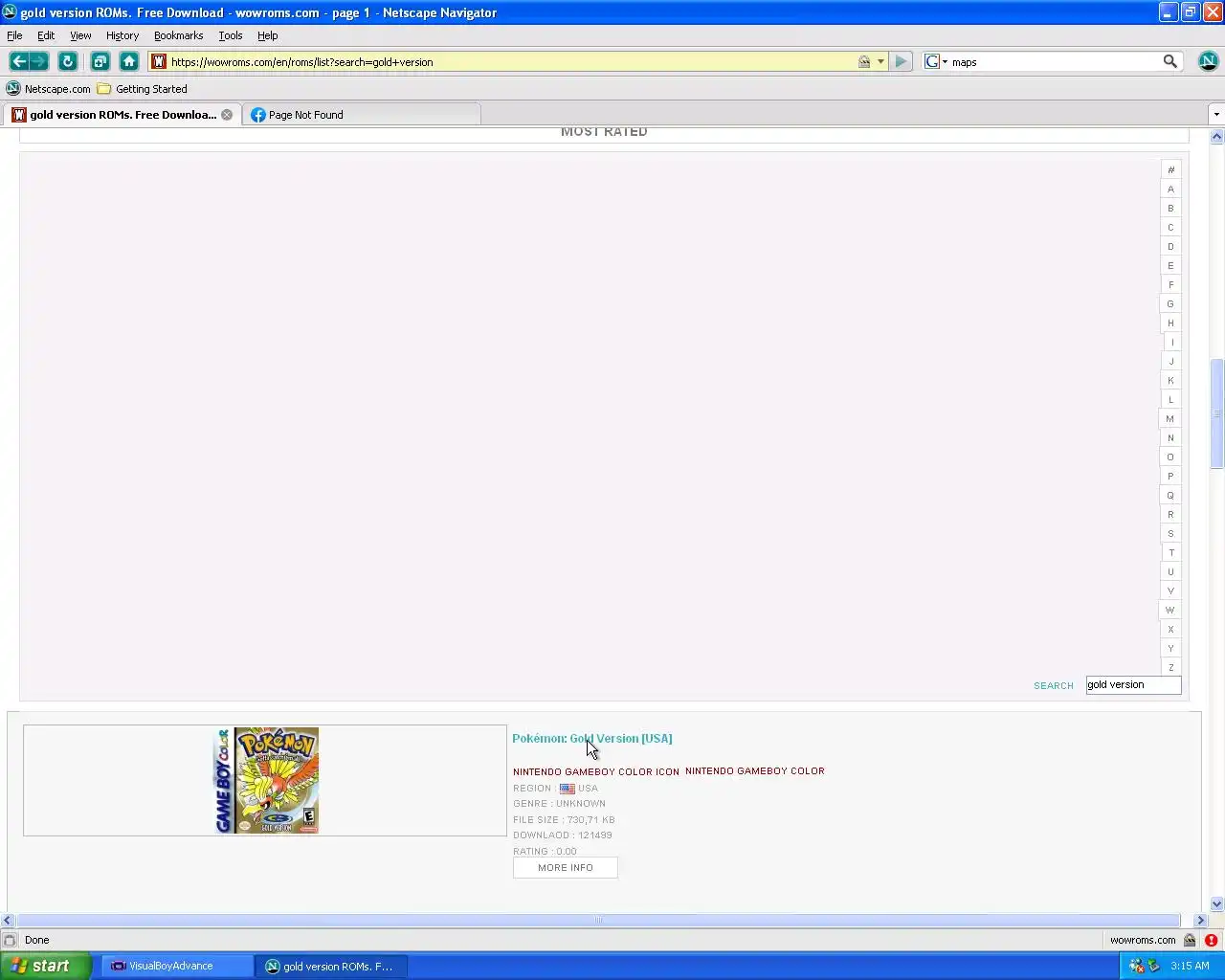Click the Nintendo Gameboy Color platform link

755,770
